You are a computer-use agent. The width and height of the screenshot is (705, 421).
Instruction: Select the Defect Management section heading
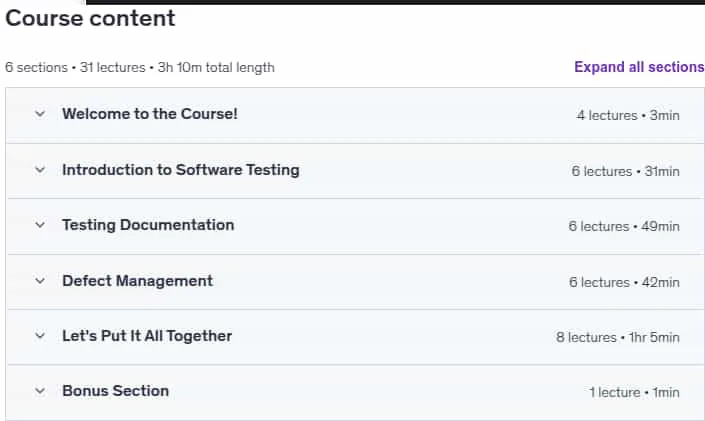[x=137, y=281]
